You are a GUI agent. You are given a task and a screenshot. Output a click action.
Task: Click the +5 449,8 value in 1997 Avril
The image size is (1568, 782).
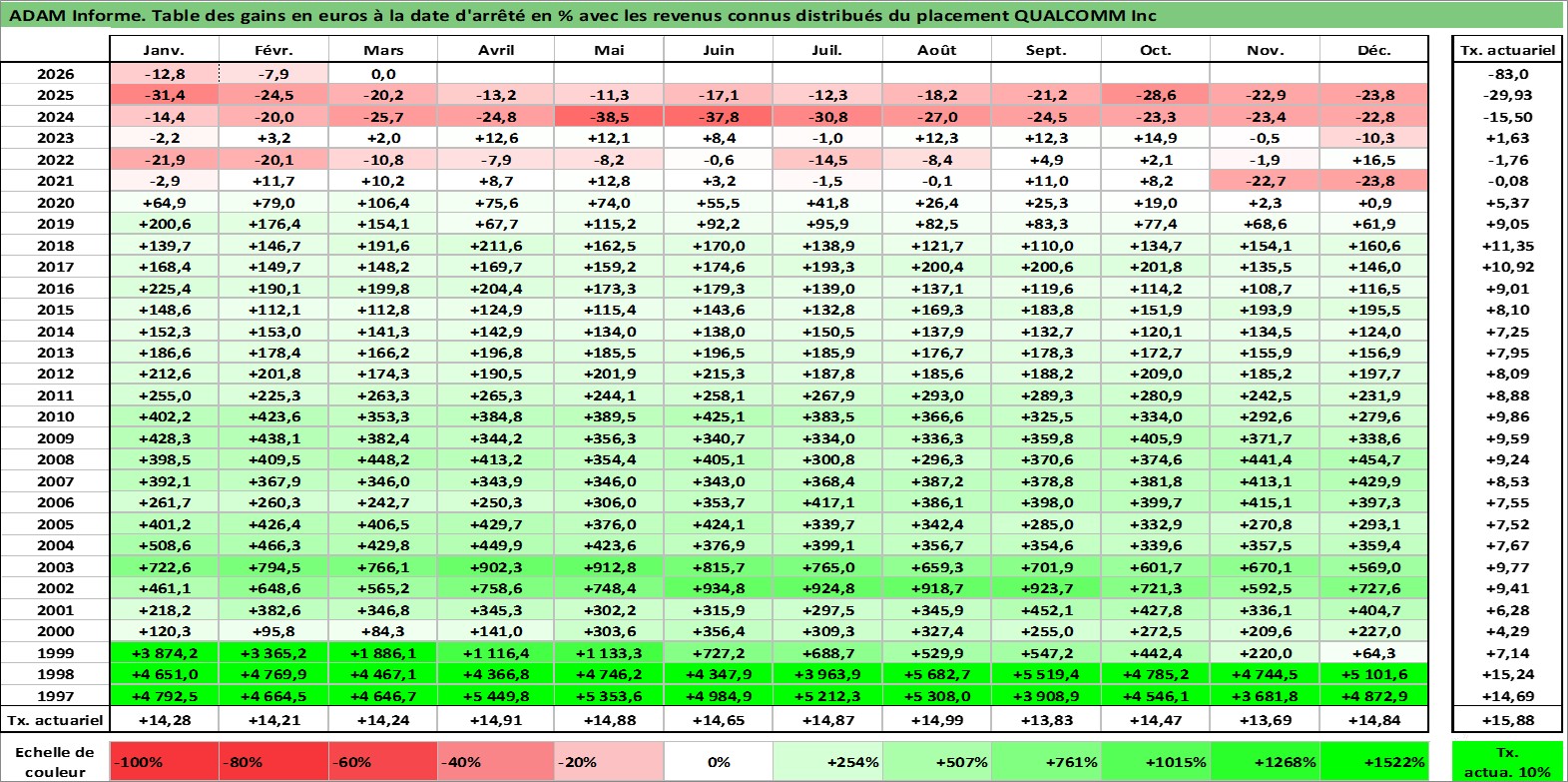pos(496,695)
